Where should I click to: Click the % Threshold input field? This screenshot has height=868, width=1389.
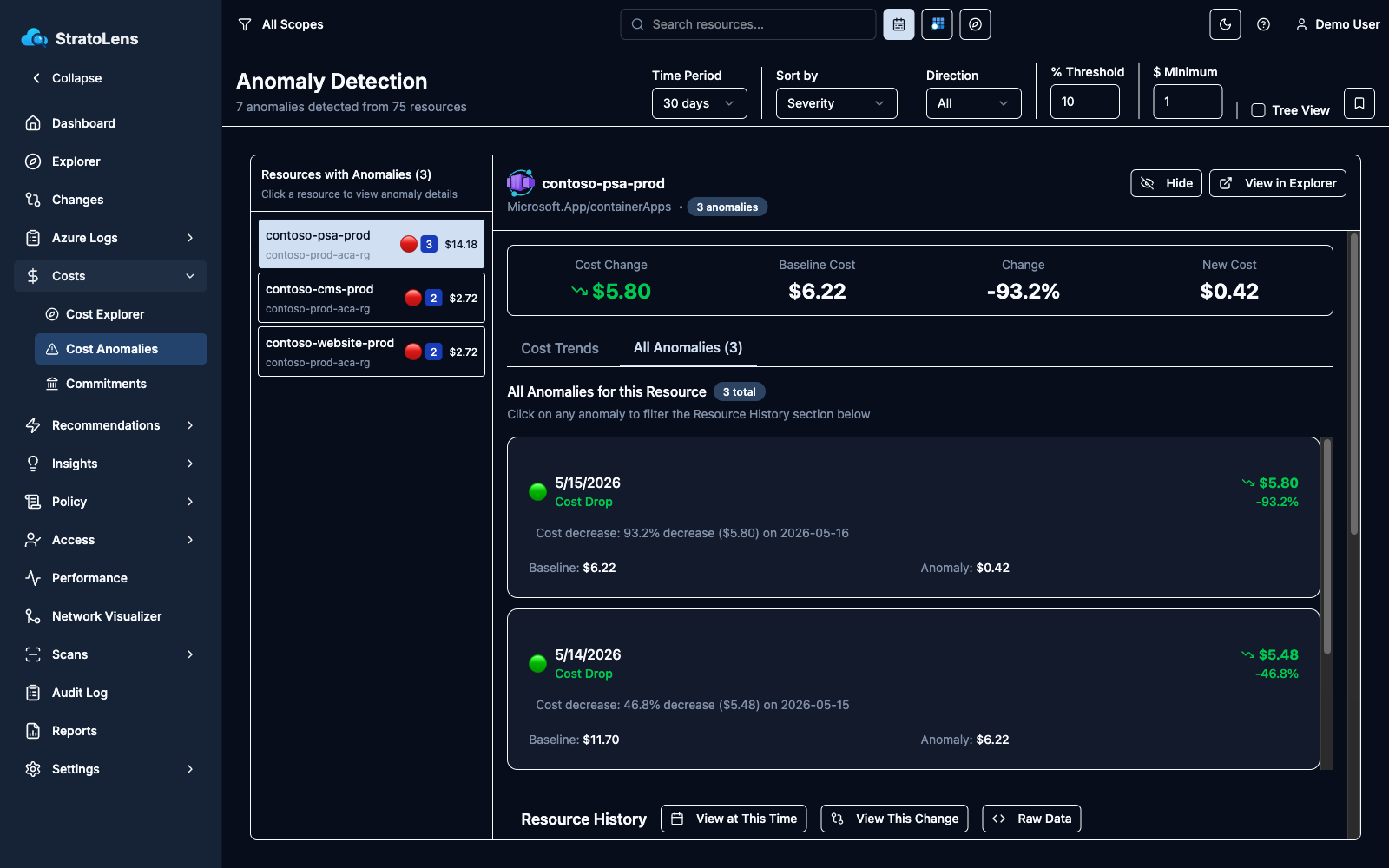point(1084,102)
